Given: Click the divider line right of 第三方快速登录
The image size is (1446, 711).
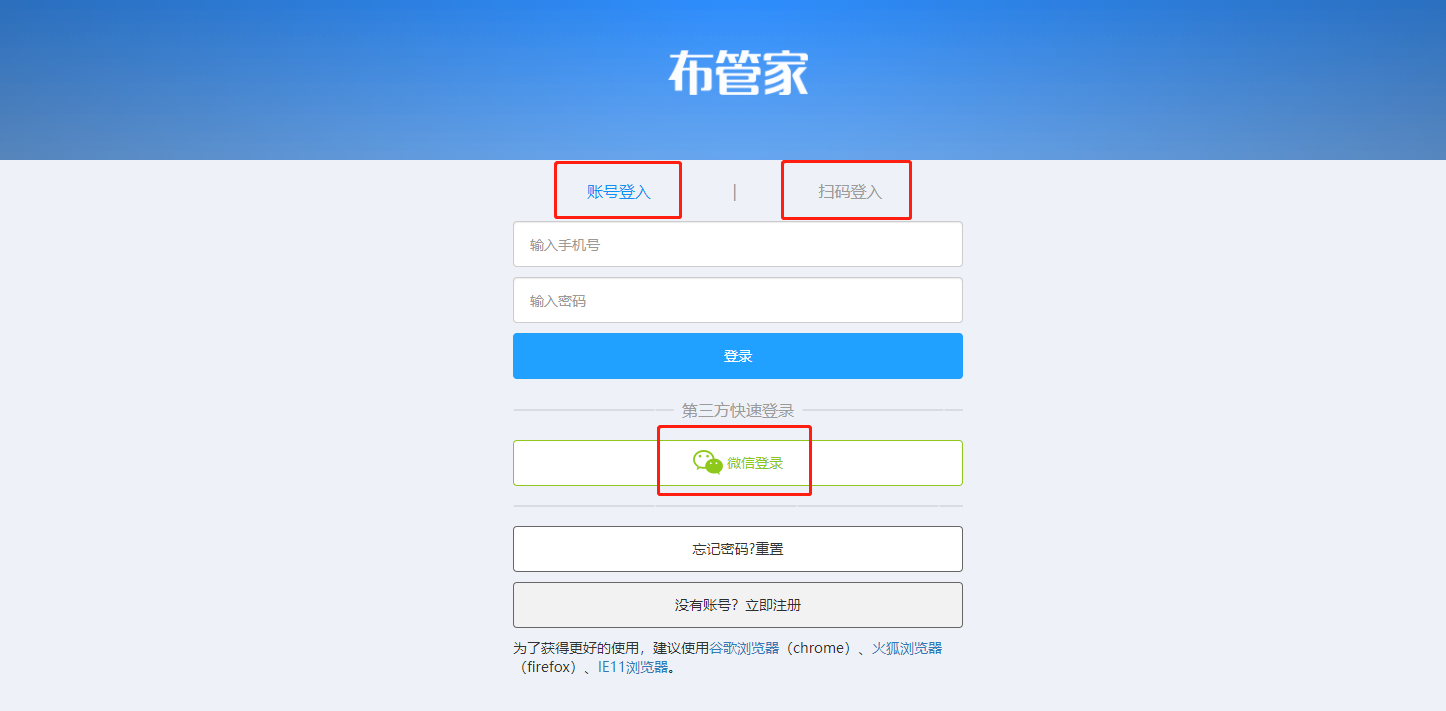Looking at the screenshot, I should coord(882,410).
